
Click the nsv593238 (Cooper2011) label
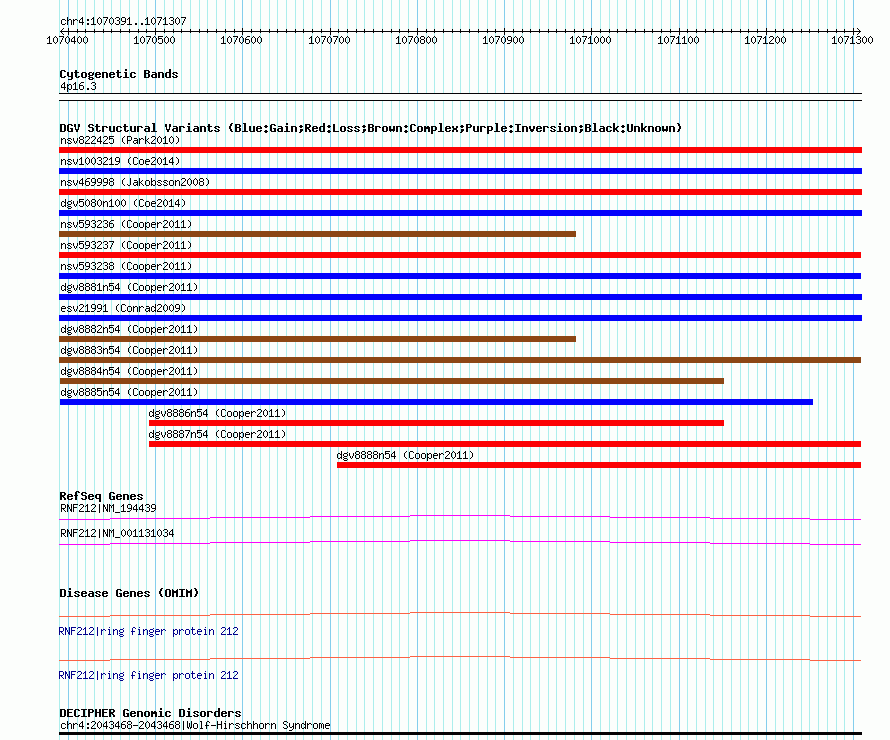[x=126, y=266]
